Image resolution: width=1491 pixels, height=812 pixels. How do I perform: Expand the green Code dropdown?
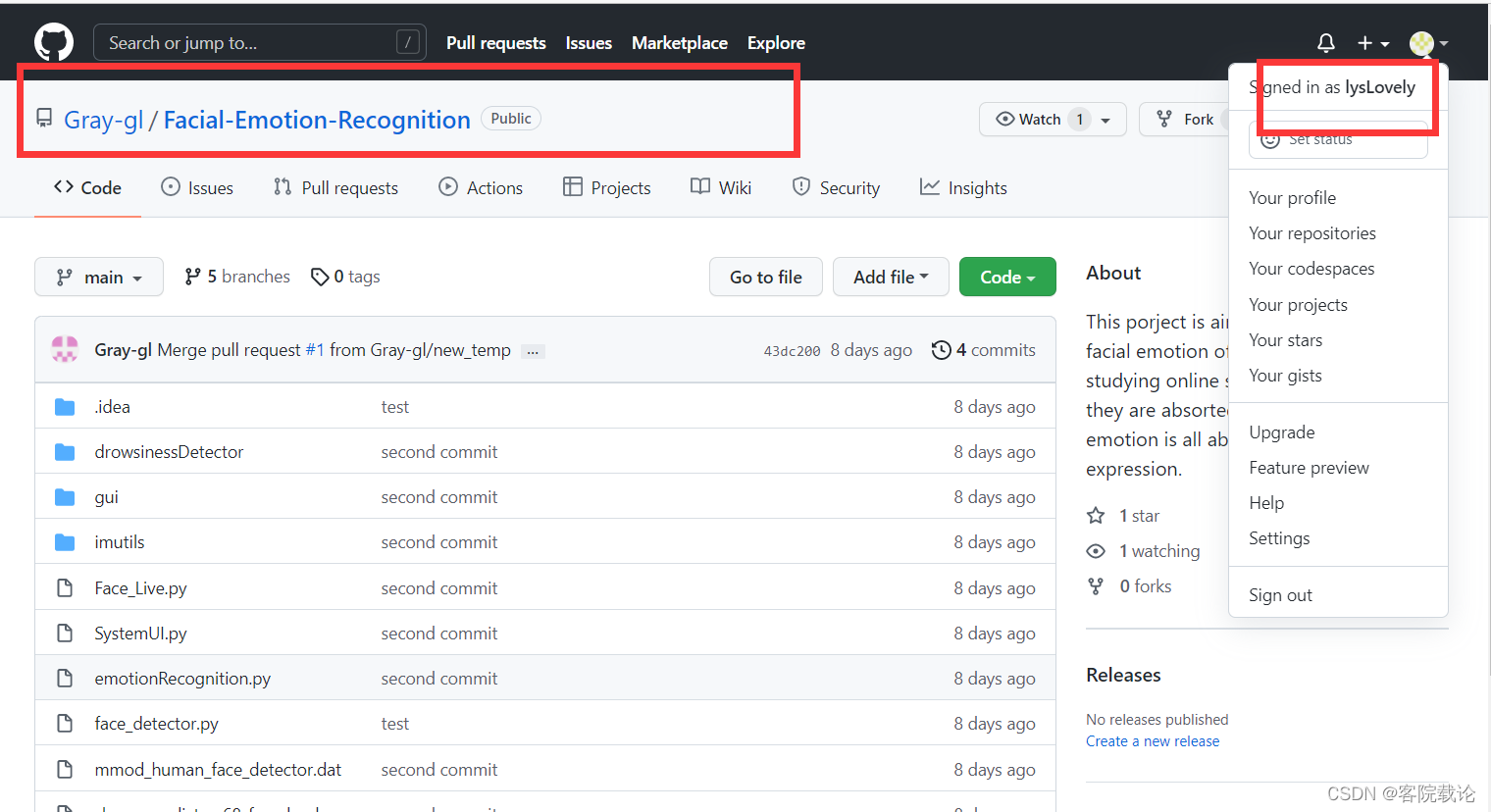(x=1007, y=277)
